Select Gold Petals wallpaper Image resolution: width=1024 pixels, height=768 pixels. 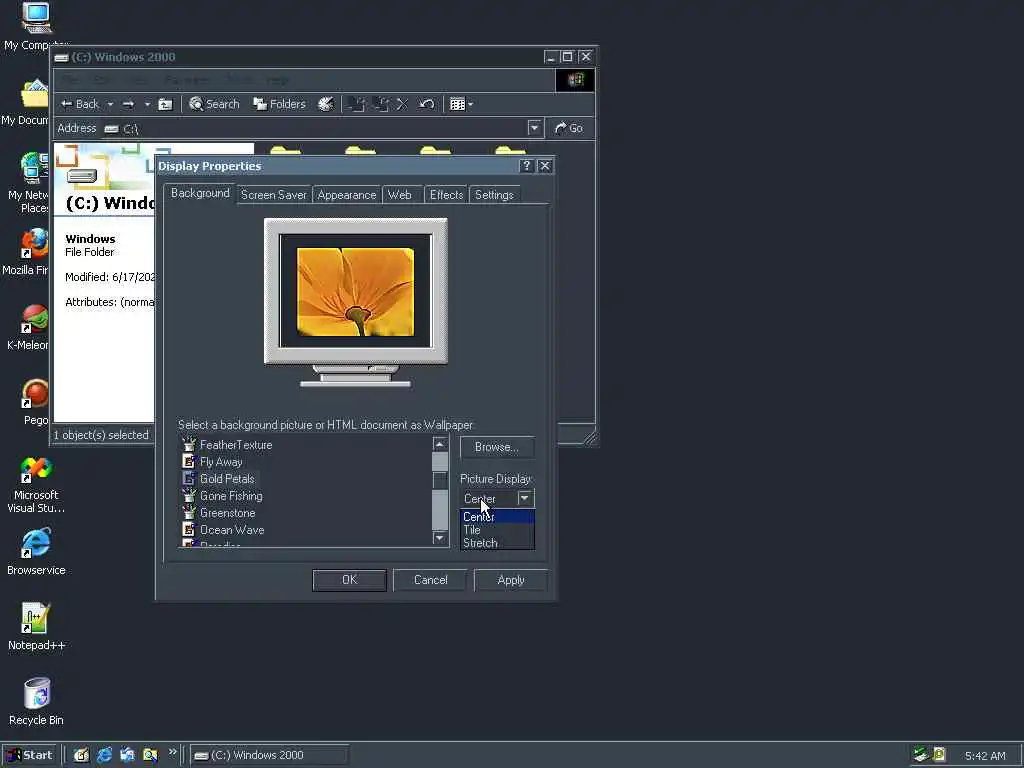coord(227,479)
